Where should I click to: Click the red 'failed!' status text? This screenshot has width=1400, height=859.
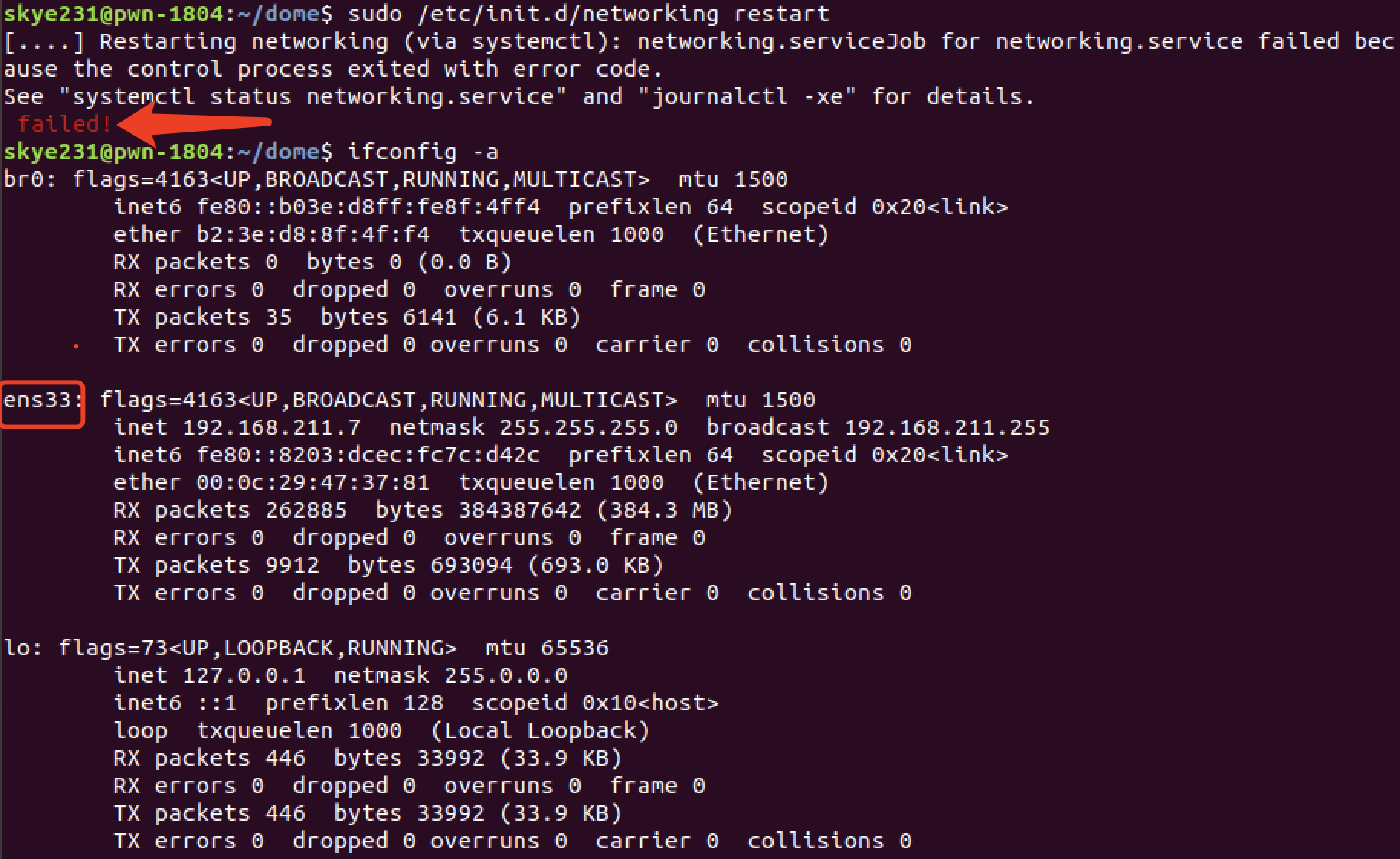pyautogui.click(x=65, y=124)
